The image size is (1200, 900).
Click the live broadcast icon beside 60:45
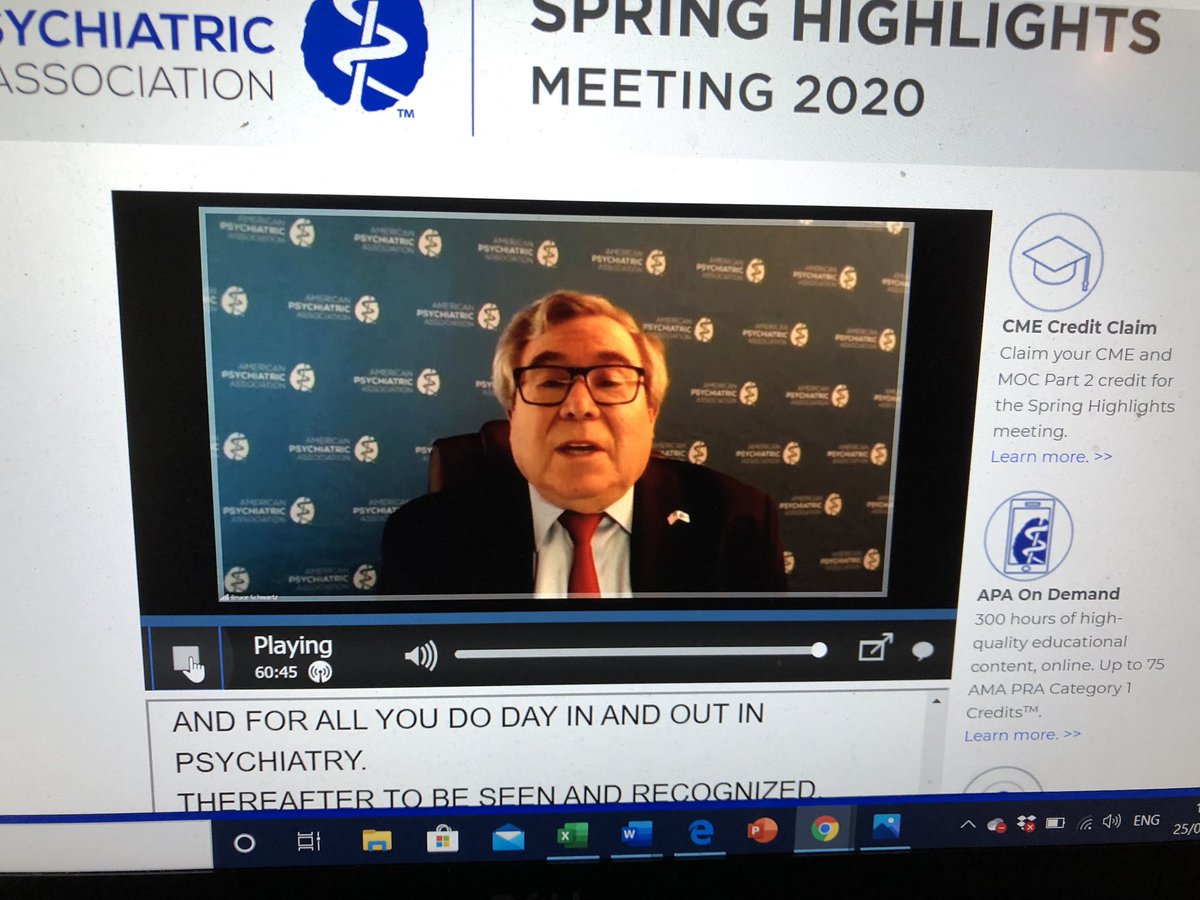click(x=320, y=671)
